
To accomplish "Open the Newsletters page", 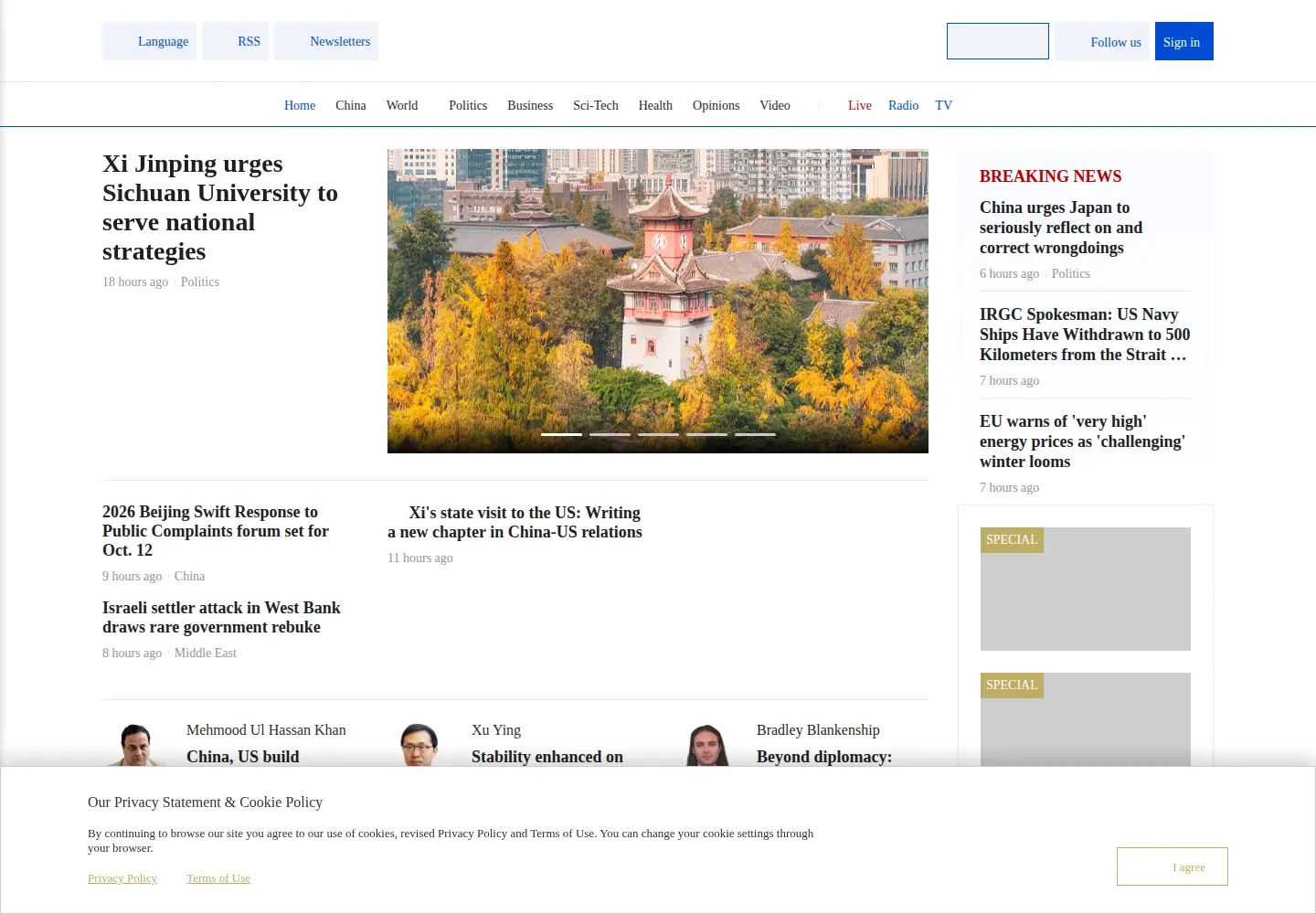I will point(326,41).
